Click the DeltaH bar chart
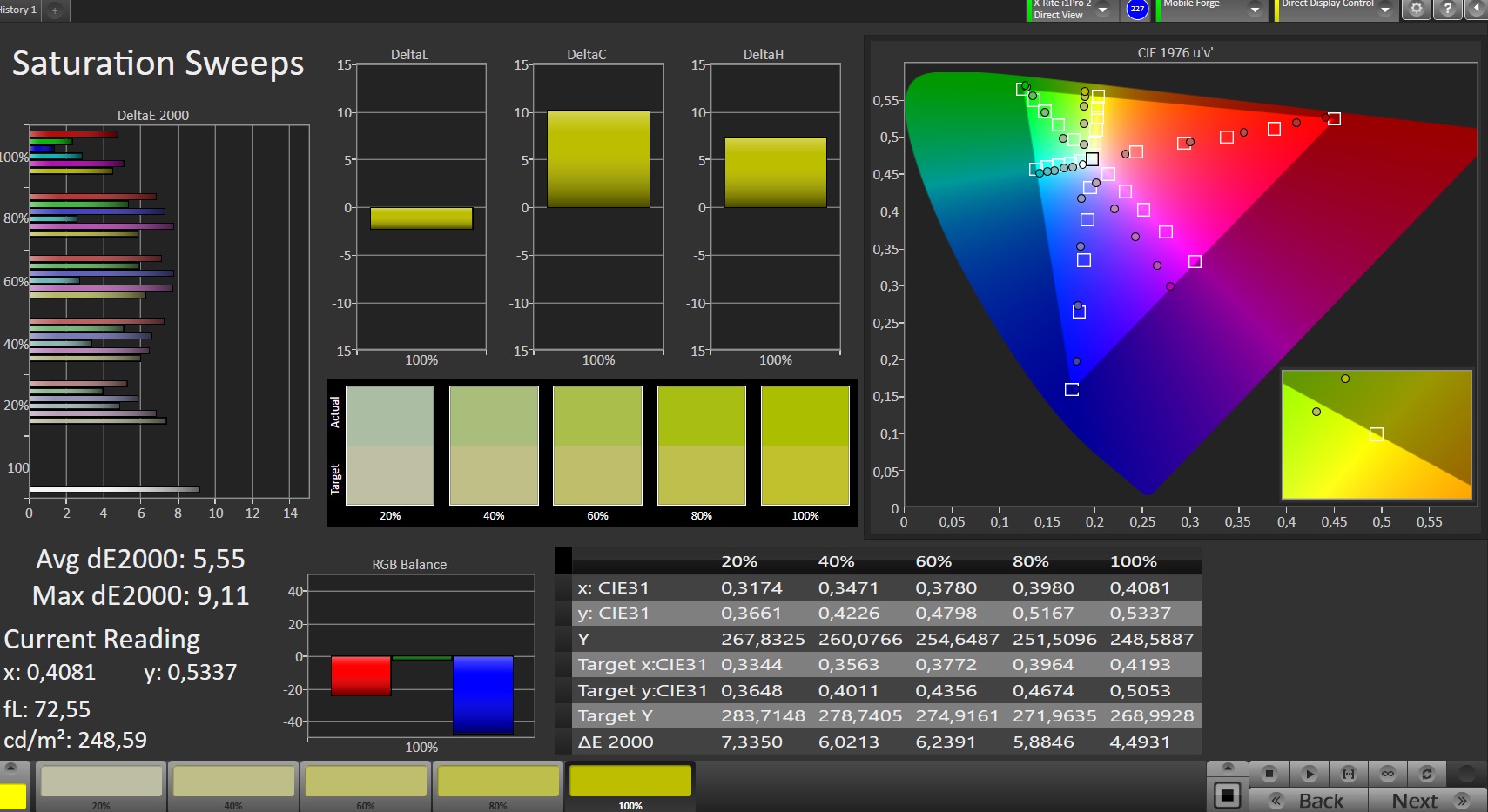The width and height of the screenshot is (1488, 812). tap(776, 208)
